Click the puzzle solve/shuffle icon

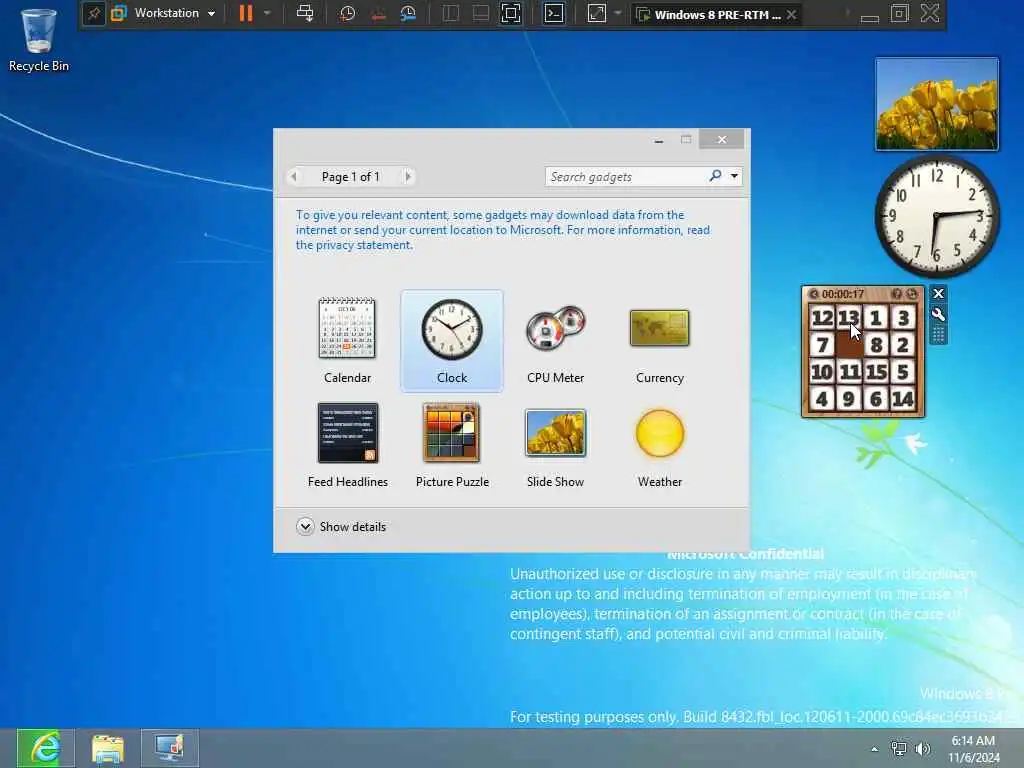click(x=912, y=295)
